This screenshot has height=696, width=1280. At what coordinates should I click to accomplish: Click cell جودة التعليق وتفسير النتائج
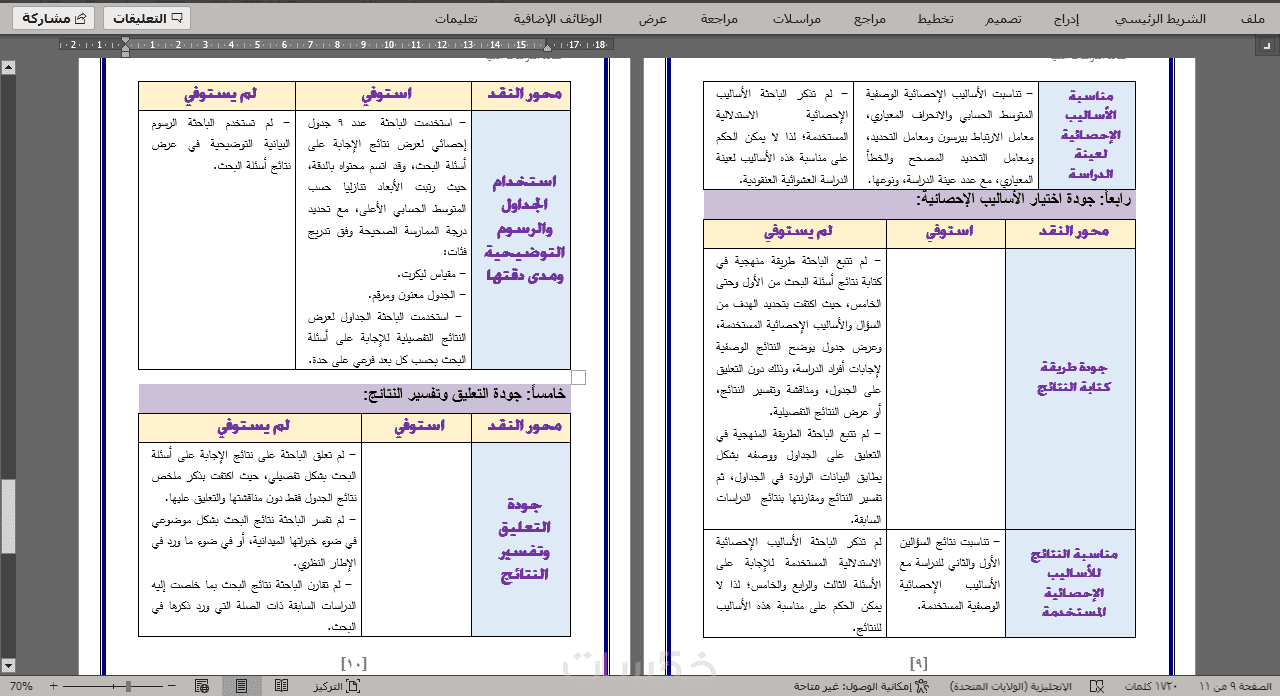[x=520, y=538]
